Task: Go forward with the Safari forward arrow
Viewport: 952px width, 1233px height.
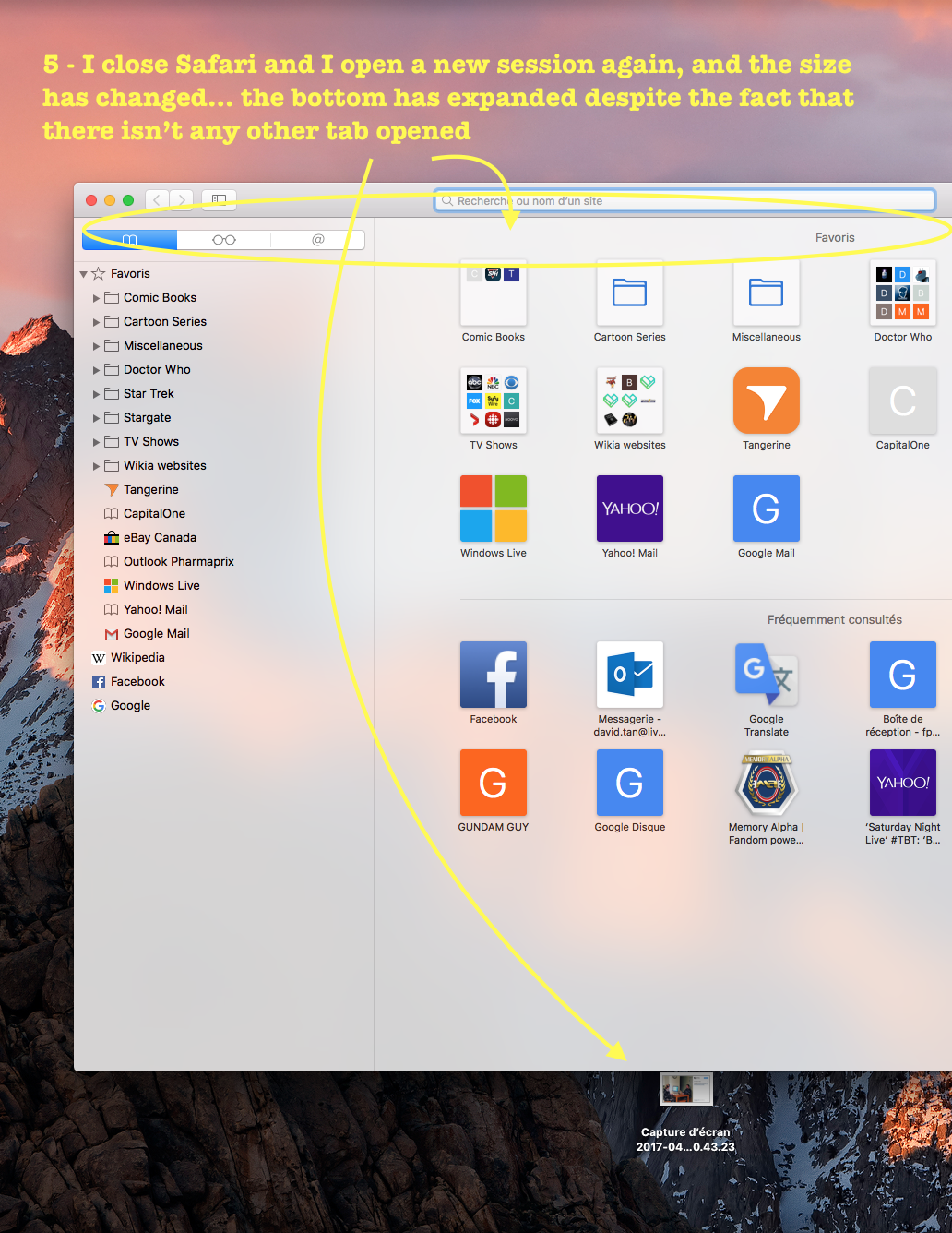Action: point(183,199)
